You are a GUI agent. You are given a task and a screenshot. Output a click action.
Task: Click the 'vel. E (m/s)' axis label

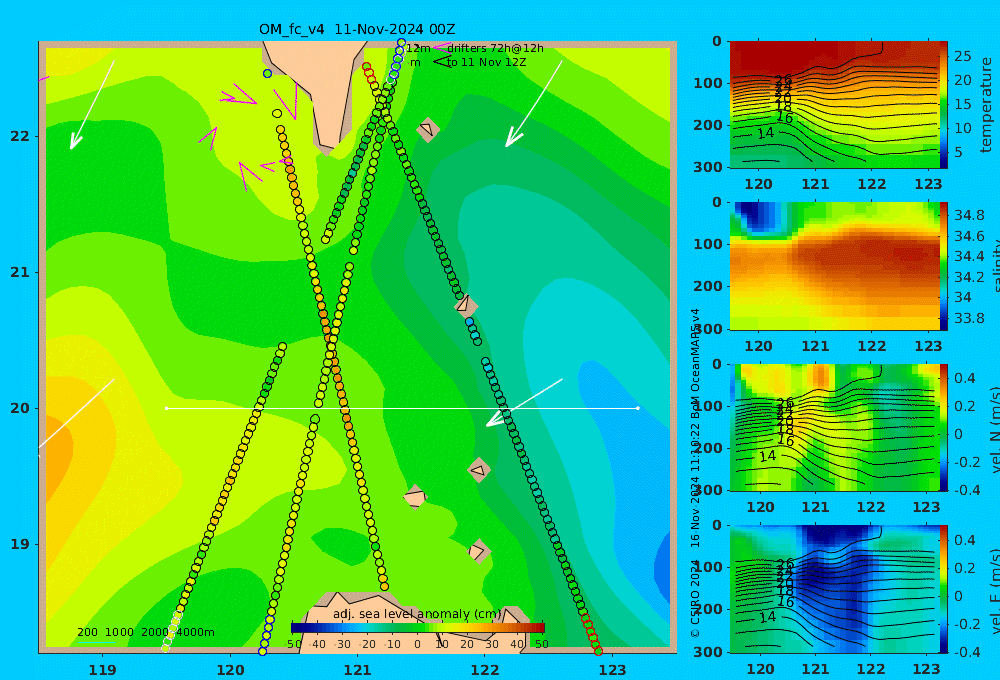click(994, 591)
